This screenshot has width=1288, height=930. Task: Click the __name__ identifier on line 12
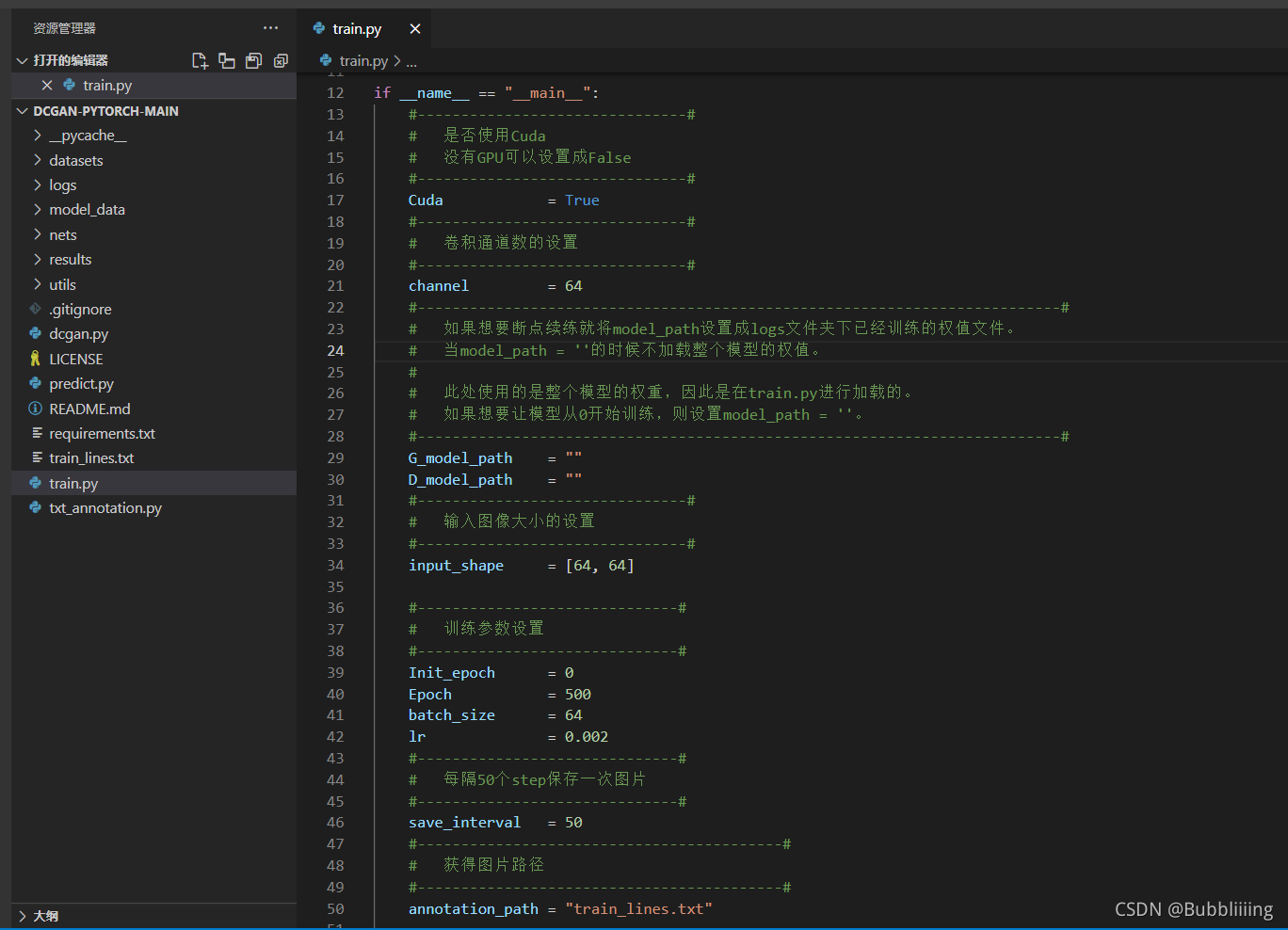(x=434, y=93)
